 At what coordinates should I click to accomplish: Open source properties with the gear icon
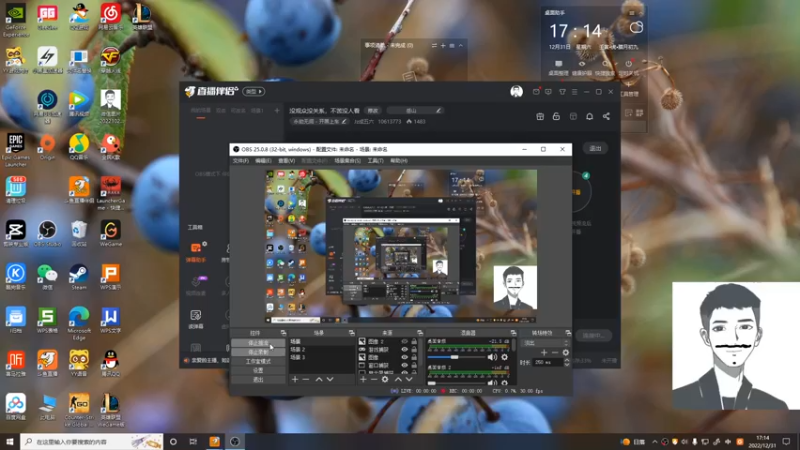(x=385, y=380)
